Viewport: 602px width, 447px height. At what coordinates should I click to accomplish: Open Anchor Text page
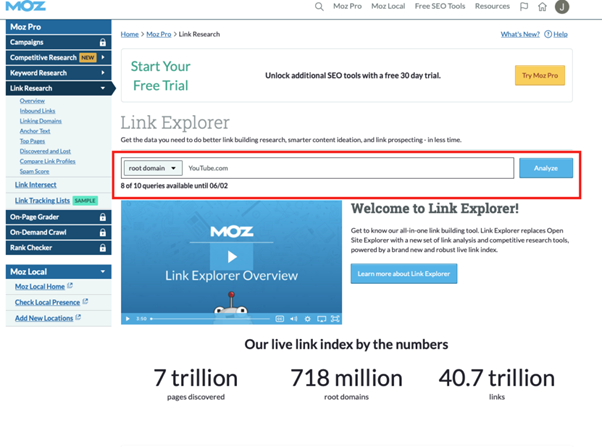coord(35,131)
